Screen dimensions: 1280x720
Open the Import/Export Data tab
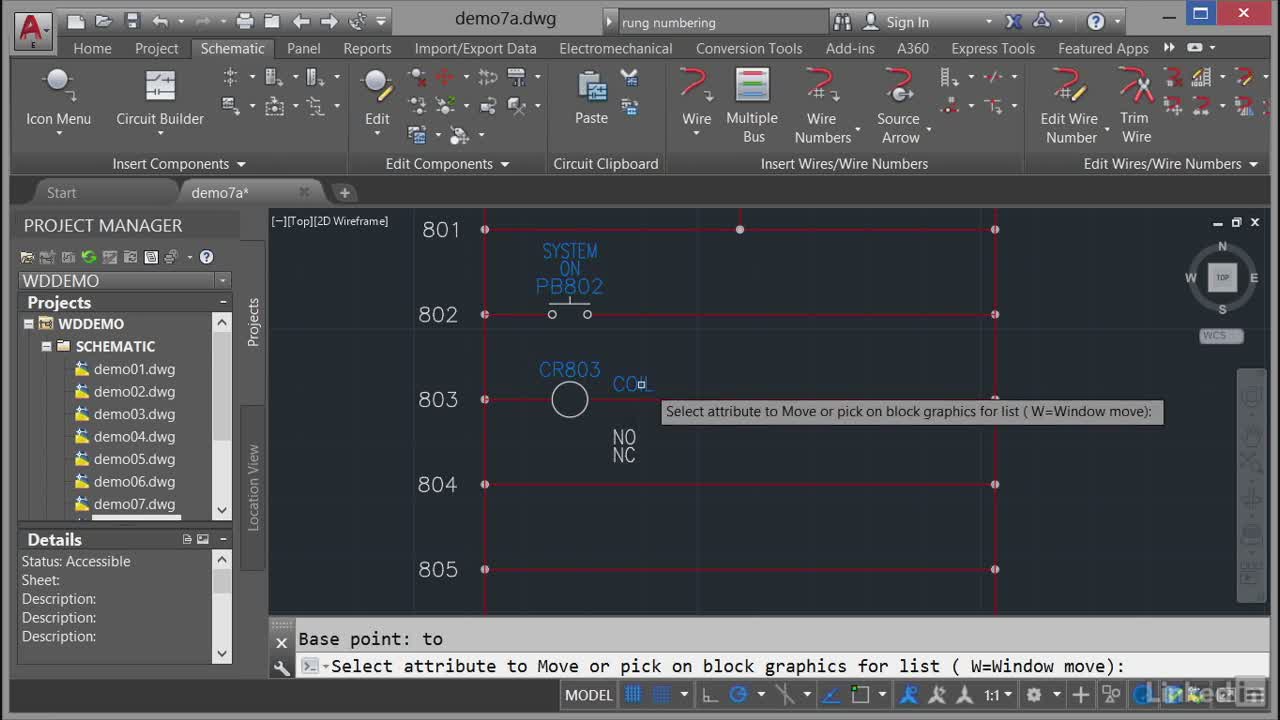[475, 48]
